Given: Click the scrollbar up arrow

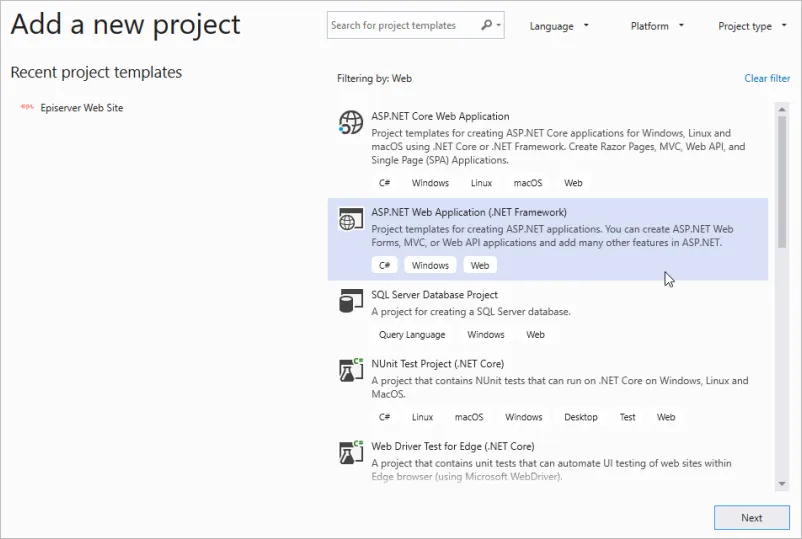Looking at the screenshot, I should click(782, 109).
